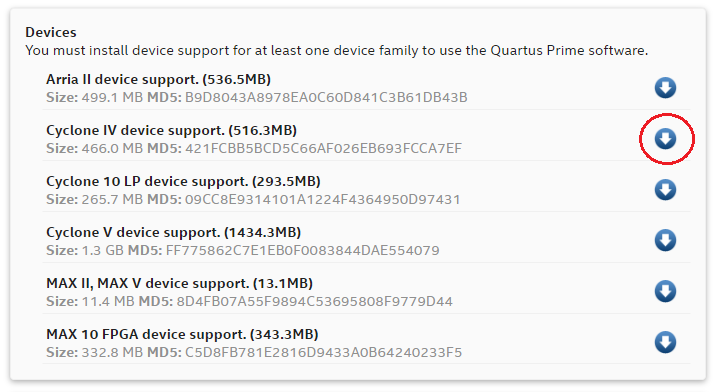Screen dimensions: 719x392
Task: Click the MAX II 11.4 MB MD5 line
Action: click(x=249, y=301)
